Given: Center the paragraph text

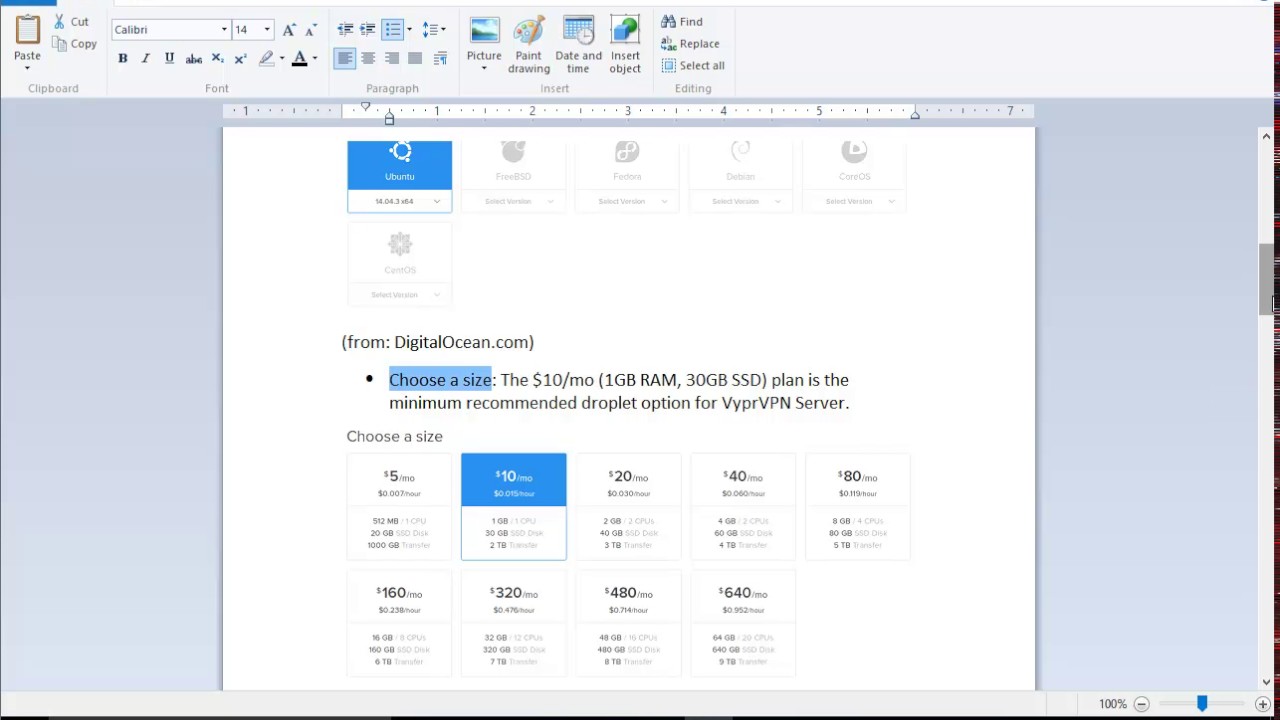Looking at the screenshot, I should point(368,59).
